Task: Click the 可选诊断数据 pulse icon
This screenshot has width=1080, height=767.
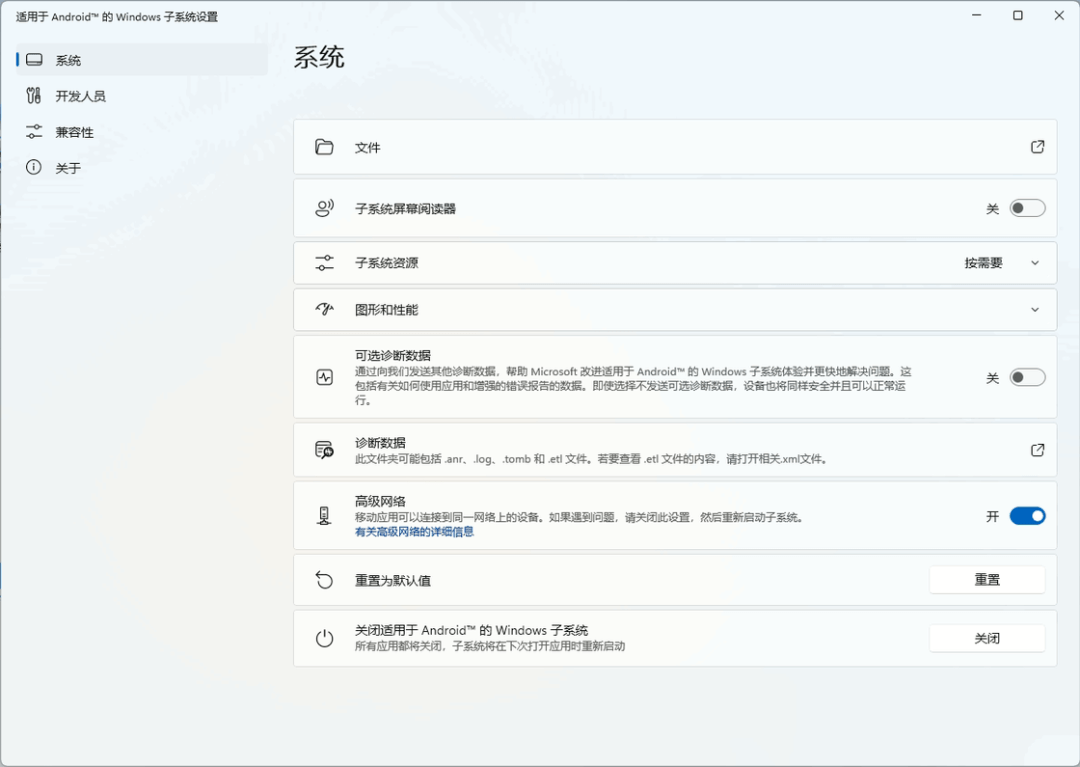Action: point(324,377)
